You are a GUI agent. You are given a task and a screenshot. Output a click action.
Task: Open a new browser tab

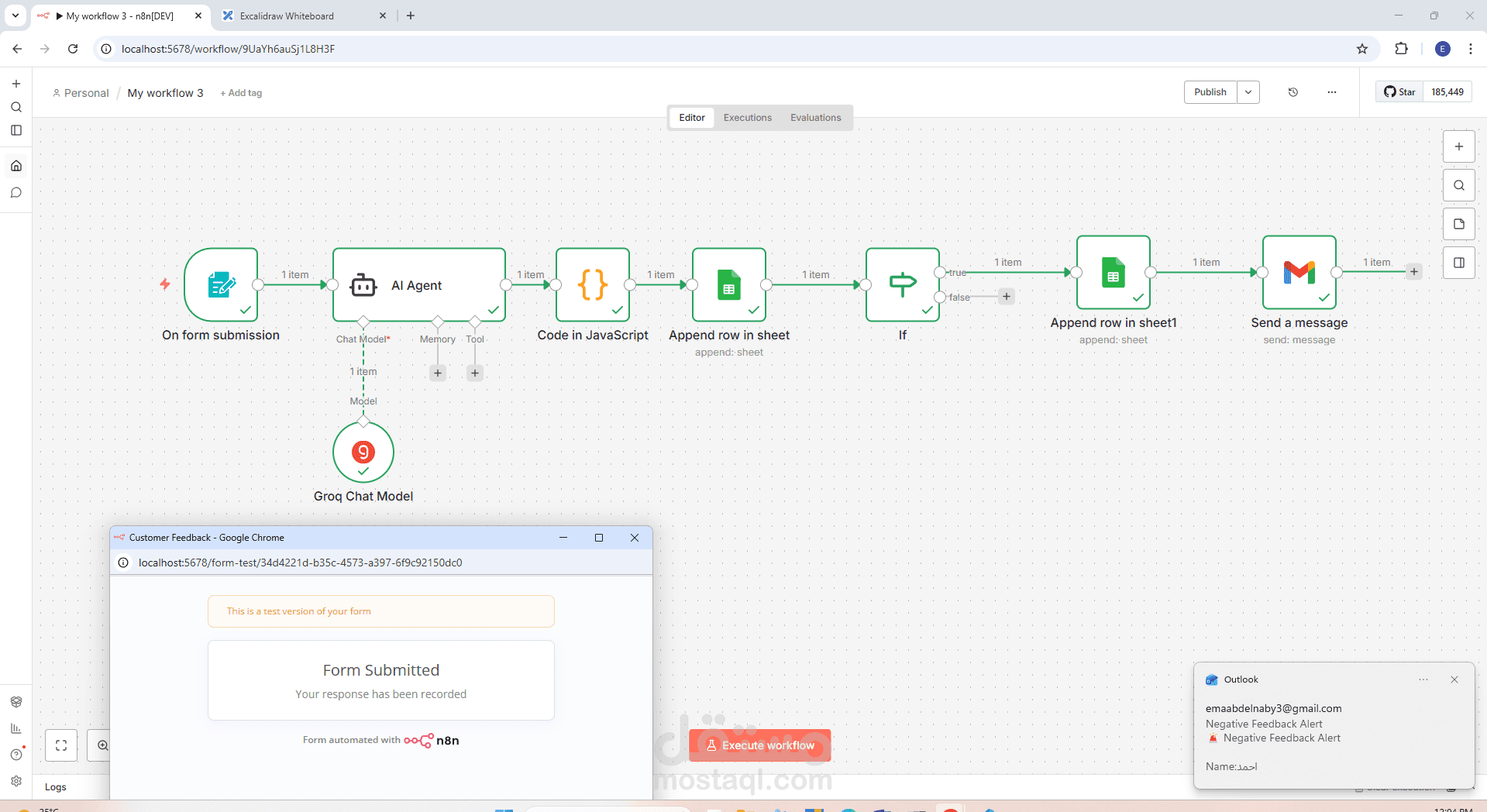(411, 15)
